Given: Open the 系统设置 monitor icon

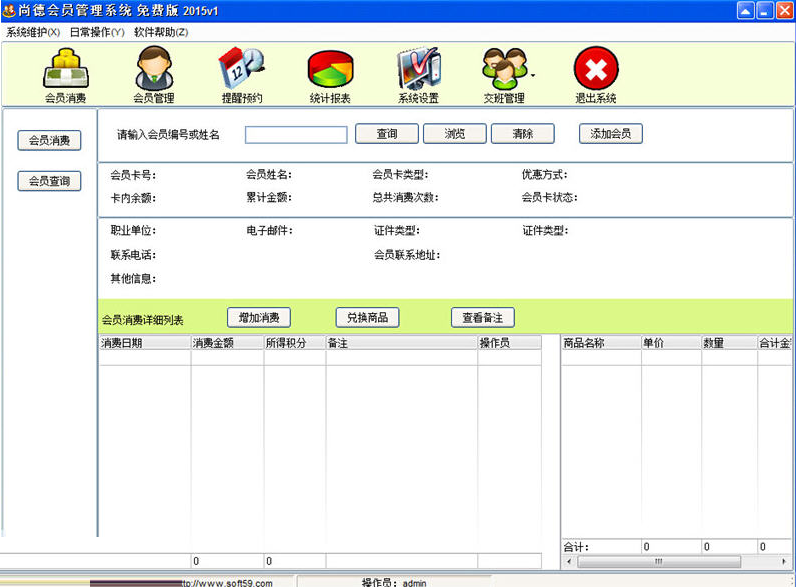Looking at the screenshot, I should (x=418, y=75).
